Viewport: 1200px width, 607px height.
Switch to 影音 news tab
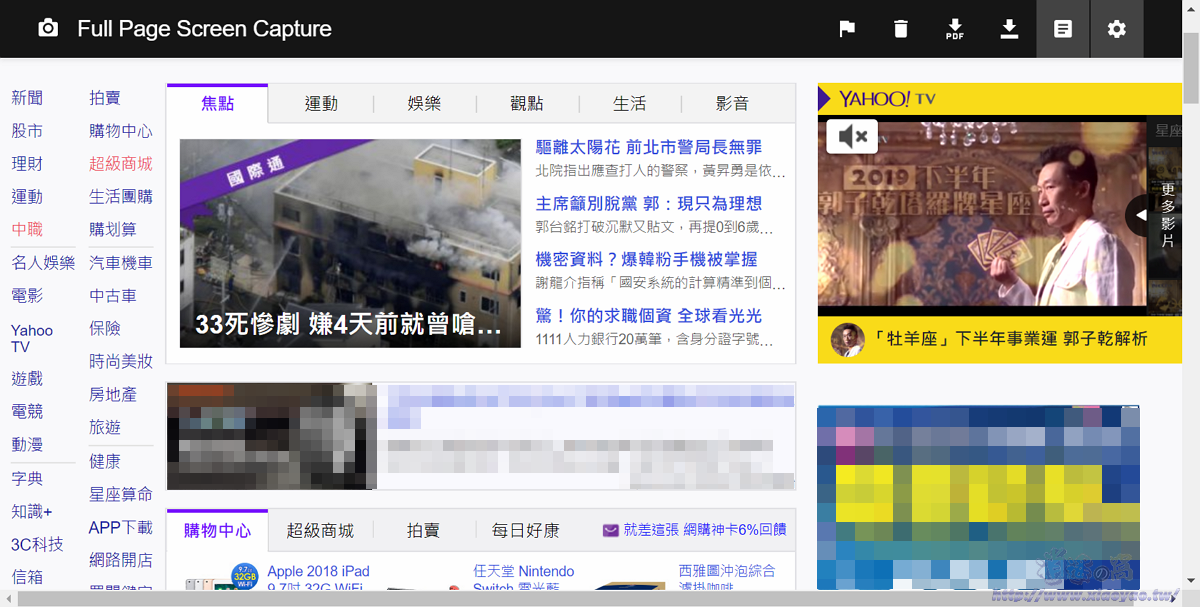tap(733, 104)
